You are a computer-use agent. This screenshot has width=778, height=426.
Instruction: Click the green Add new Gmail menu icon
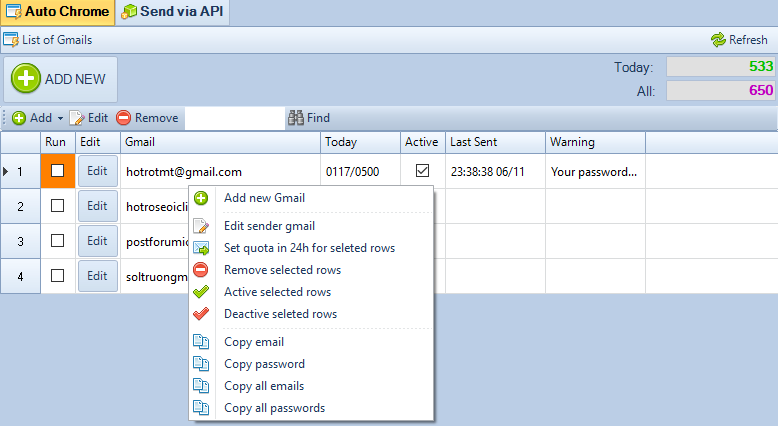[201, 198]
